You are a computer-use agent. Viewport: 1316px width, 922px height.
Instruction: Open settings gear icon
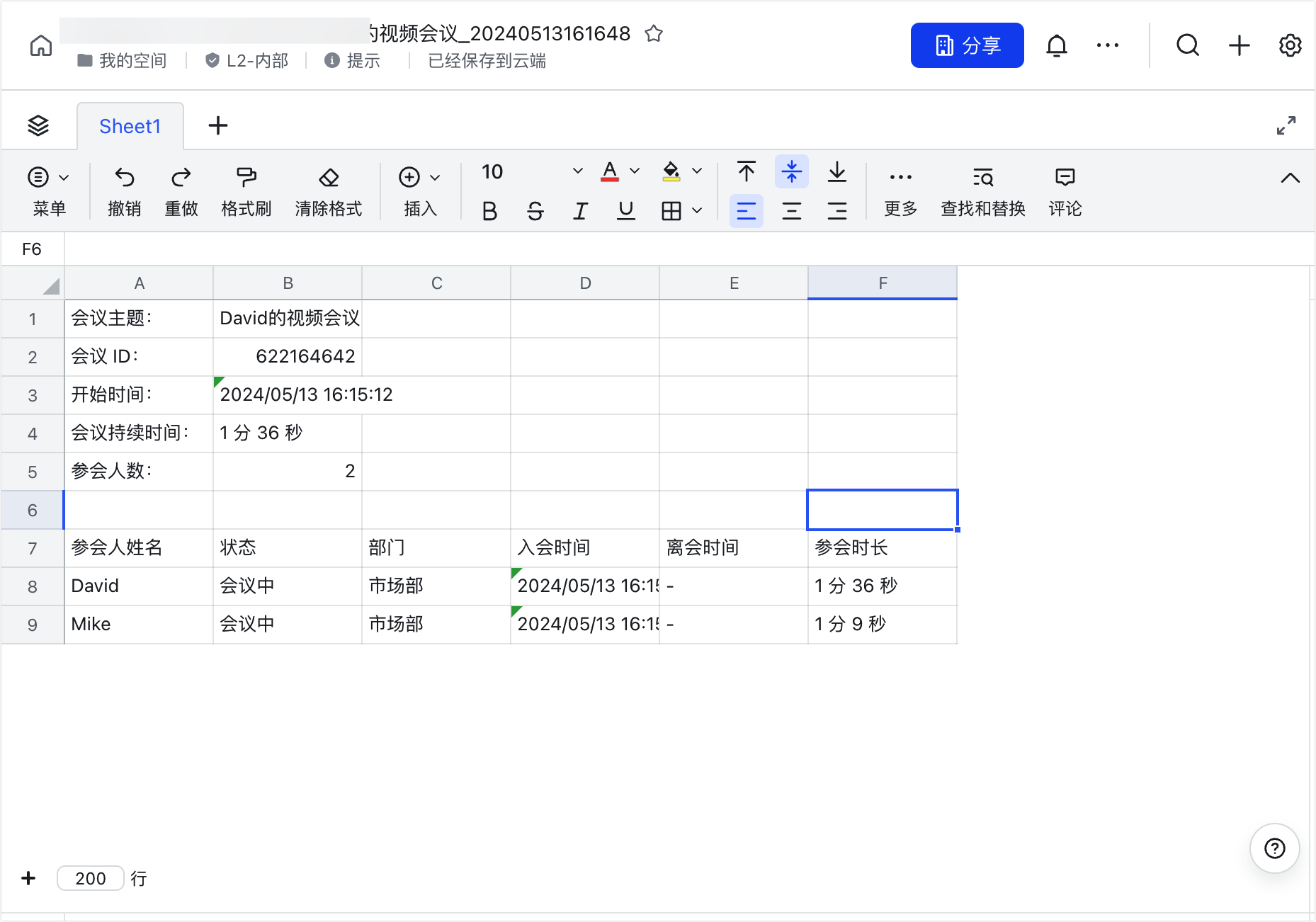pyautogui.click(x=1291, y=46)
